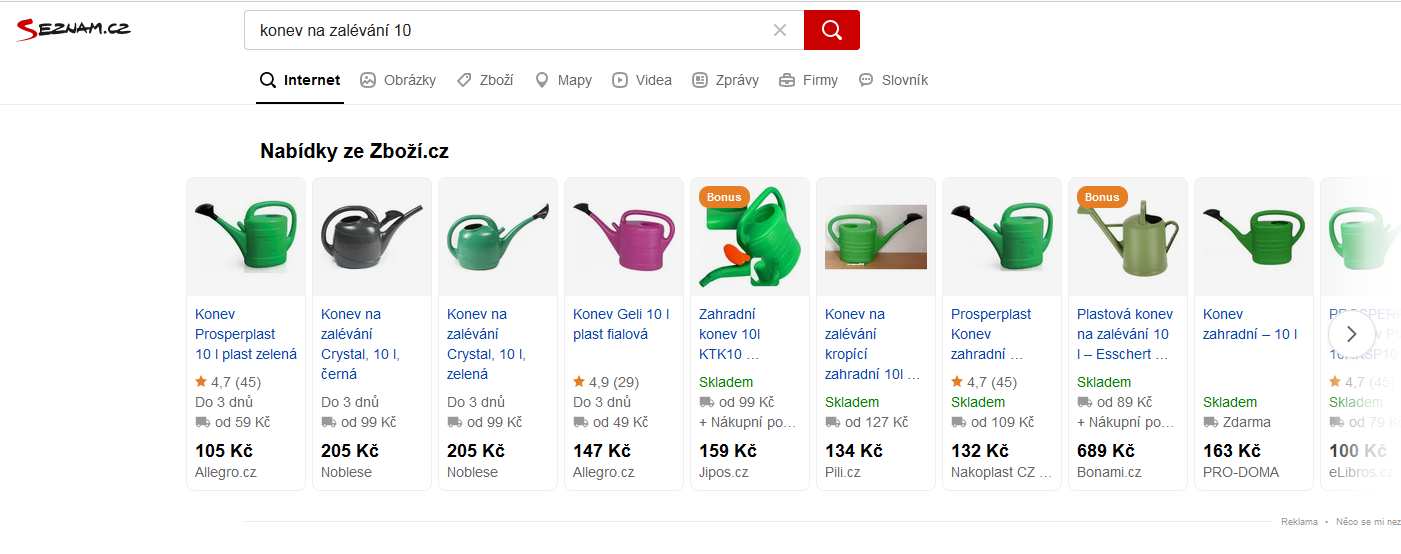Click the red search magnifier button

click(831, 30)
